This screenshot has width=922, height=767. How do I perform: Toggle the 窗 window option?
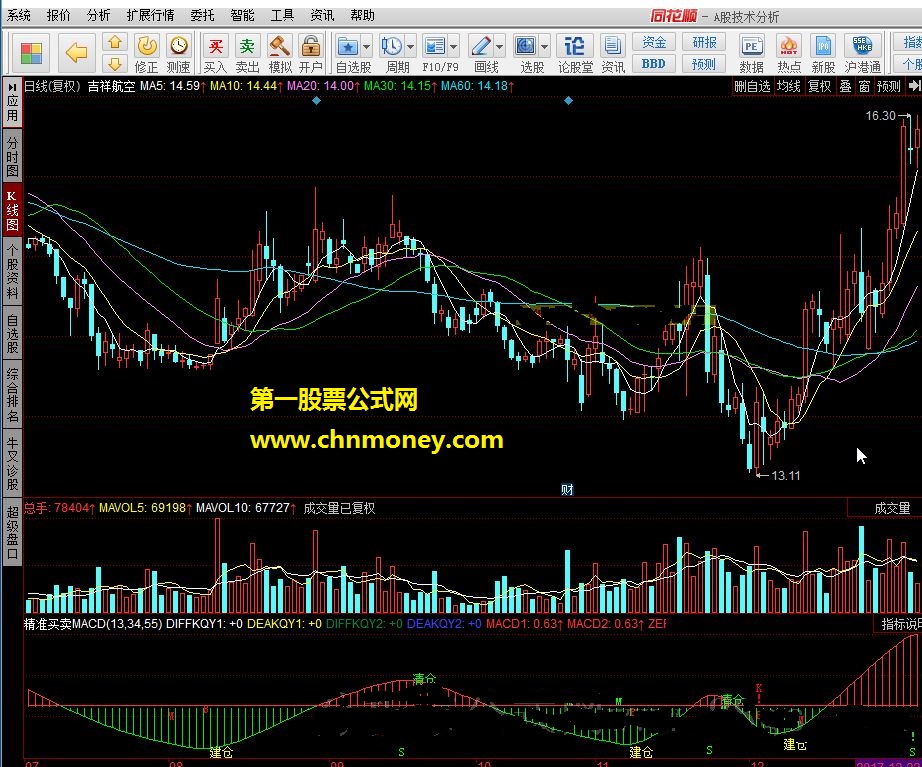(864, 86)
